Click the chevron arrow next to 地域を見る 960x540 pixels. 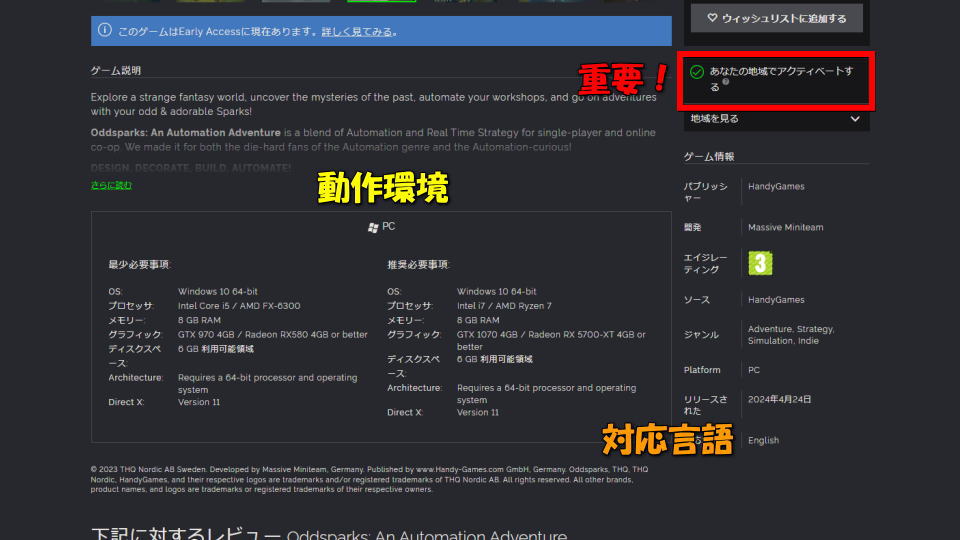(x=855, y=119)
